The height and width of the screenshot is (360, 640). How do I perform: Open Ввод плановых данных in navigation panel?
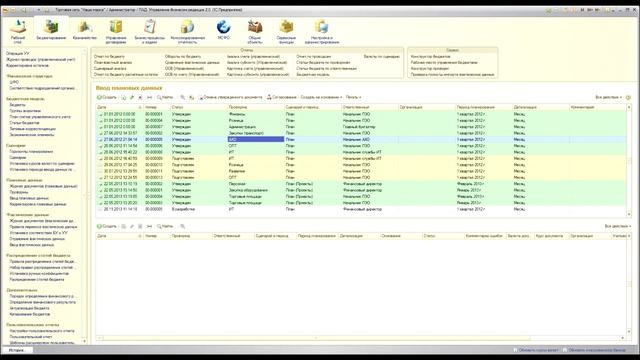click(x=29, y=198)
